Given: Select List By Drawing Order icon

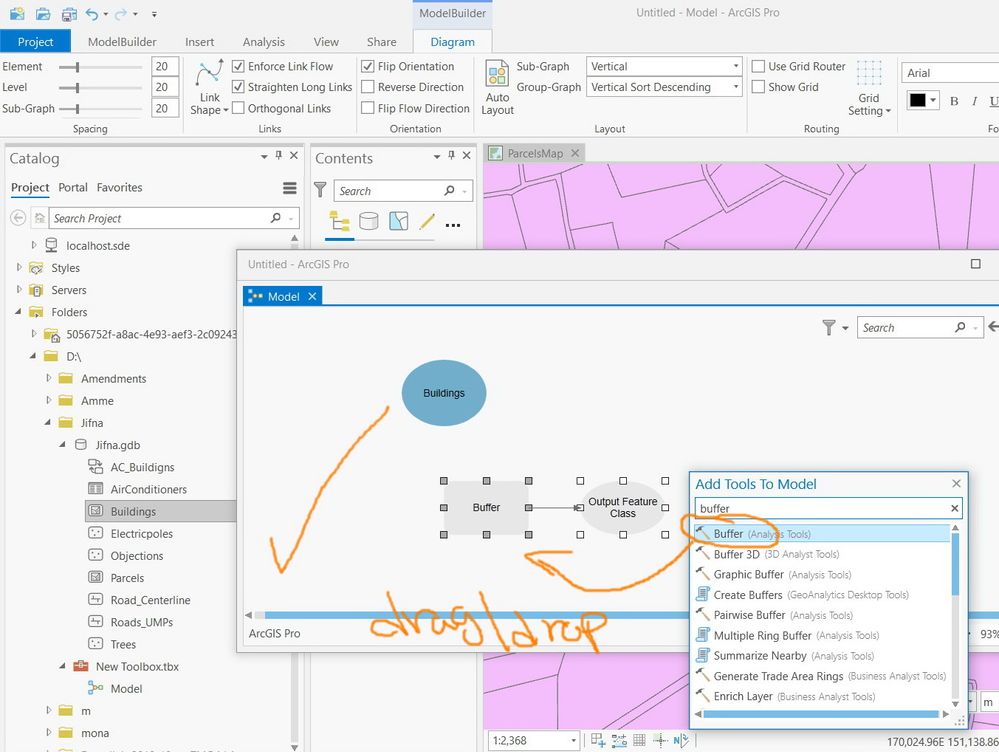Looking at the screenshot, I should [x=340, y=222].
